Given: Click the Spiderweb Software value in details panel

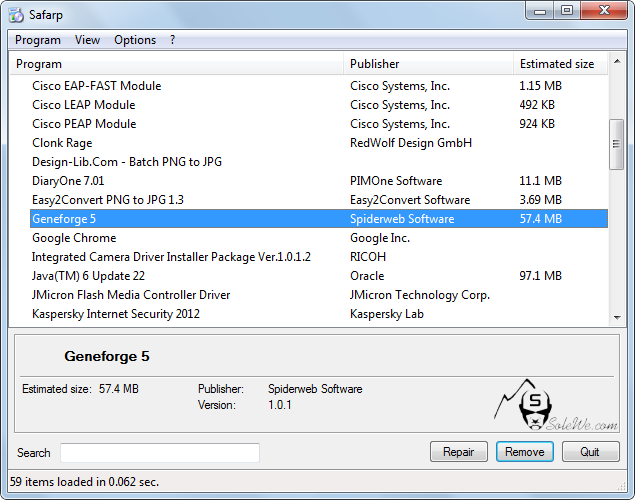Looking at the screenshot, I should click(x=315, y=389).
